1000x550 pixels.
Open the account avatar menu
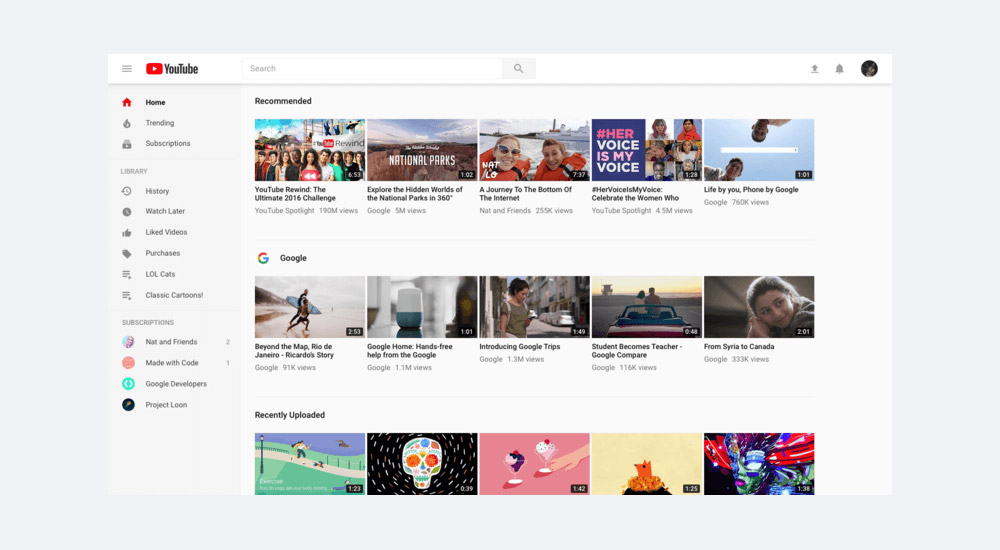point(869,68)
